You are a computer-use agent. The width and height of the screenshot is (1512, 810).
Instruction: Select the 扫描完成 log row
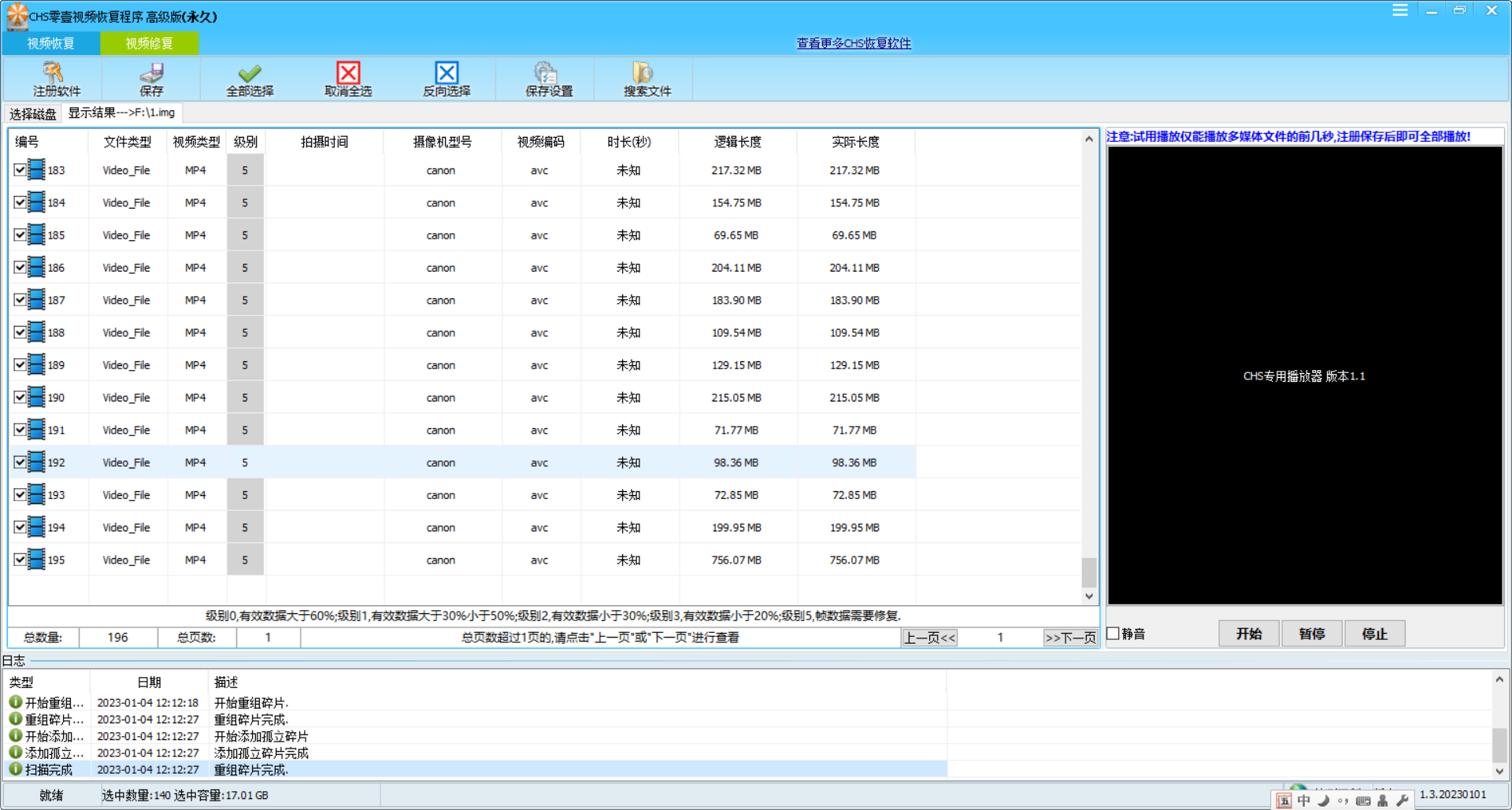[476, 769]
